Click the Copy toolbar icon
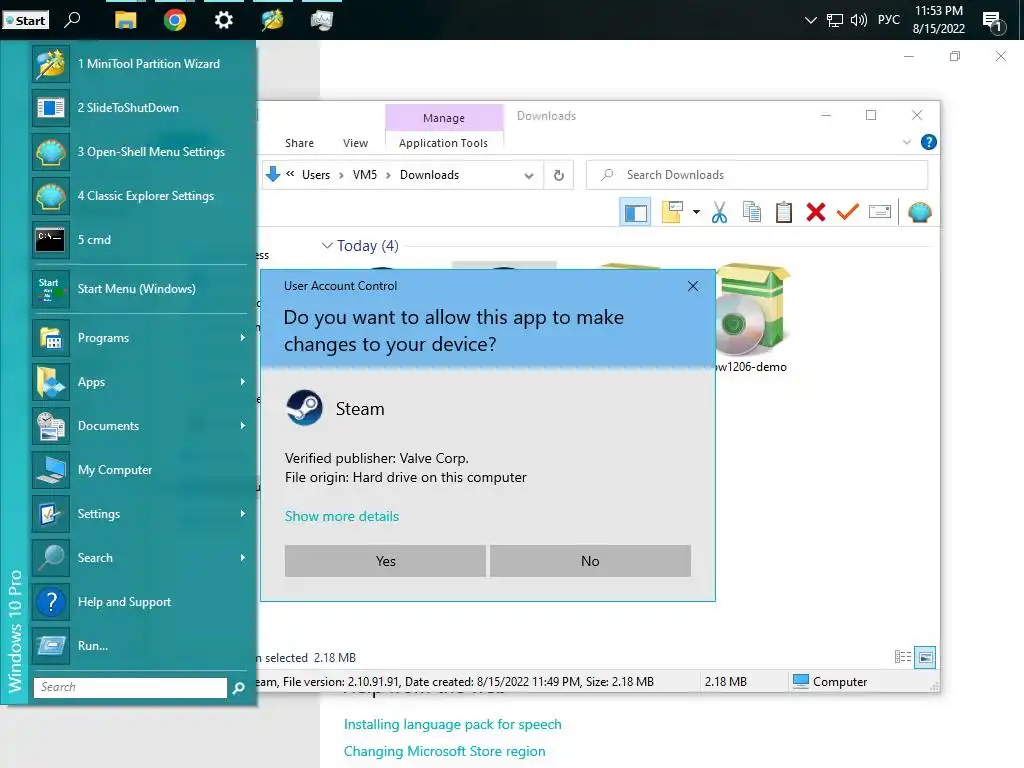Viewport: 1024px width, 768px height. pyautogui.click(x=752, y=212)
